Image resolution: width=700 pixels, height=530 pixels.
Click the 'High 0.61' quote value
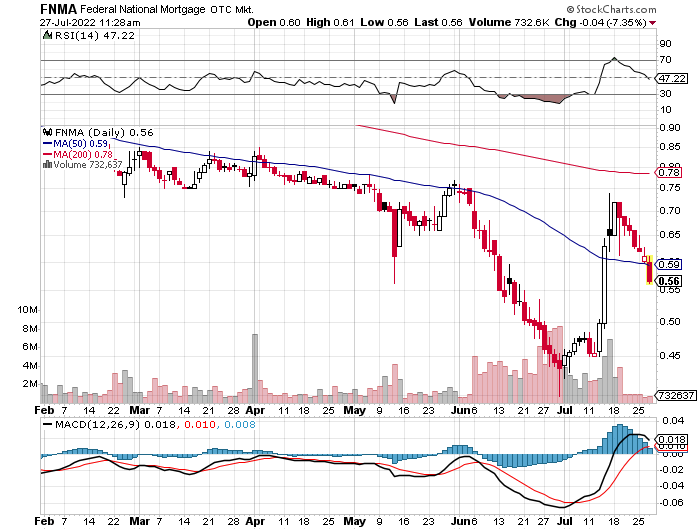330,22
